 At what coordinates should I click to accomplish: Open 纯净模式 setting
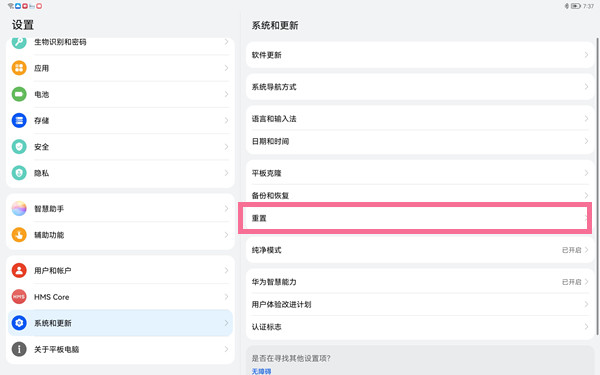click(420, 250)
